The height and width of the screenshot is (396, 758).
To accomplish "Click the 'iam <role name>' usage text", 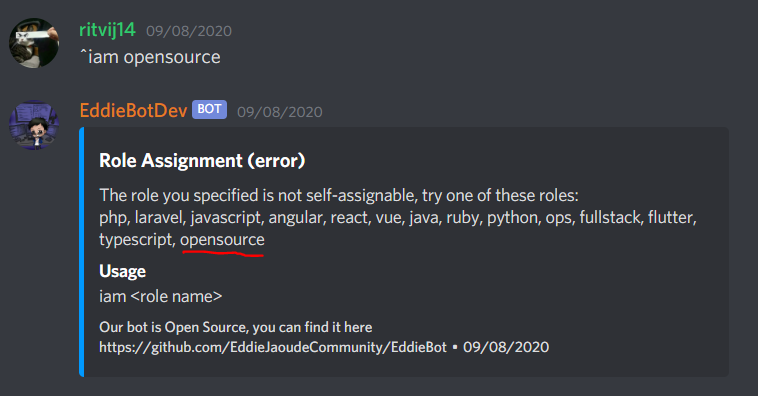I will pos(160,296).
